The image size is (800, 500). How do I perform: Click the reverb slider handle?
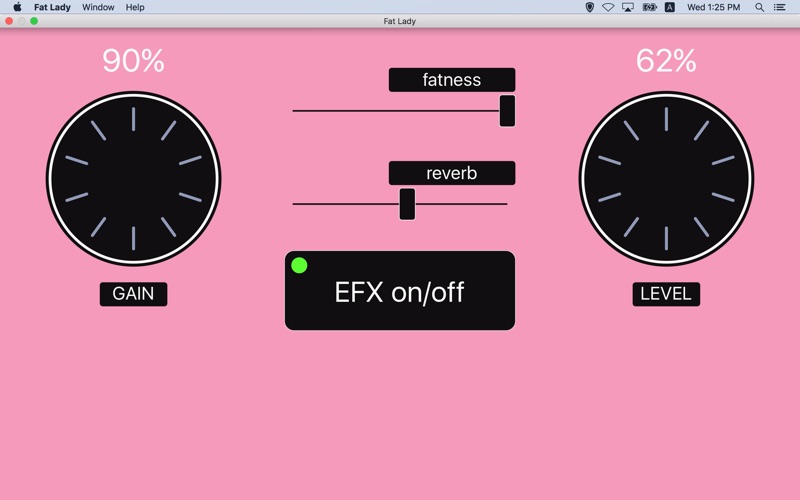[407, 204]
